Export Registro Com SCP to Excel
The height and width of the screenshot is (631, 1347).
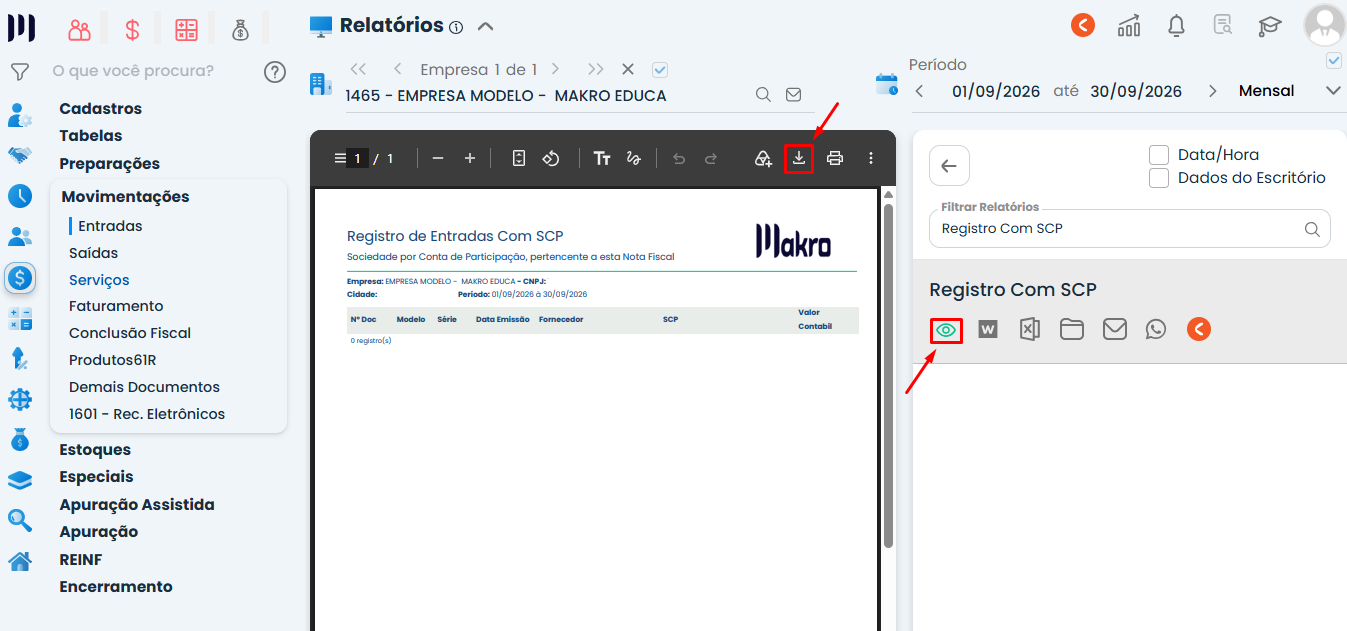pos(1029,329)
